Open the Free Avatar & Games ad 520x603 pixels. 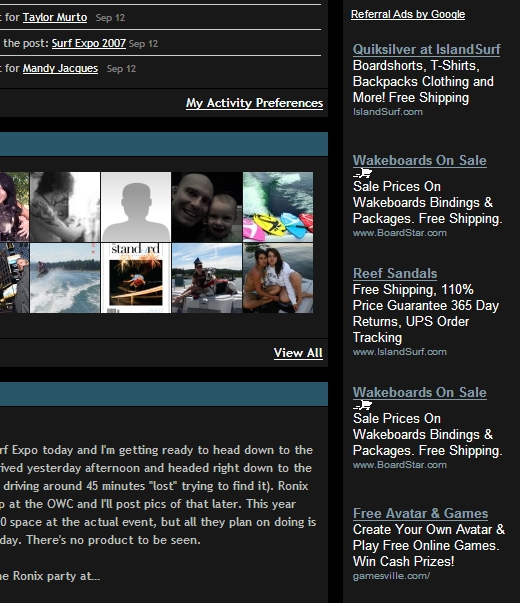pyautogui.click(x=420, y=513)
